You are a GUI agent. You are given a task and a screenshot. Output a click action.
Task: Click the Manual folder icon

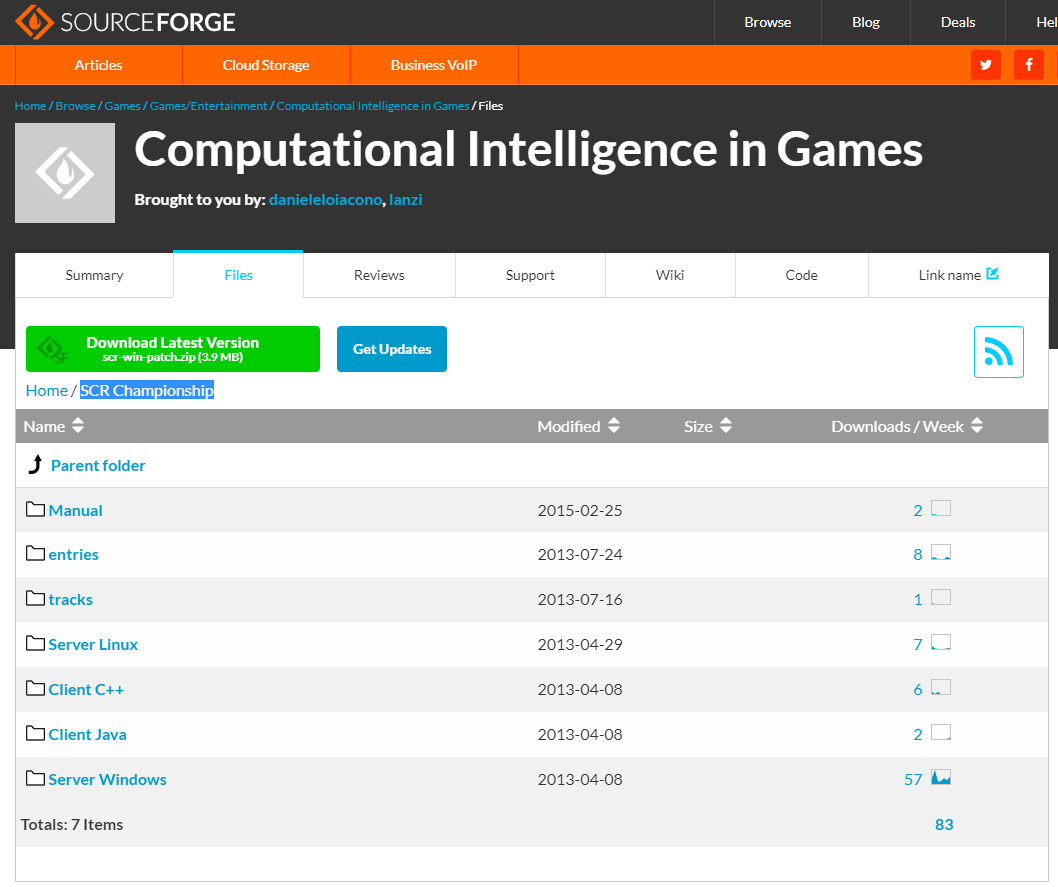[x=36, y=509]
